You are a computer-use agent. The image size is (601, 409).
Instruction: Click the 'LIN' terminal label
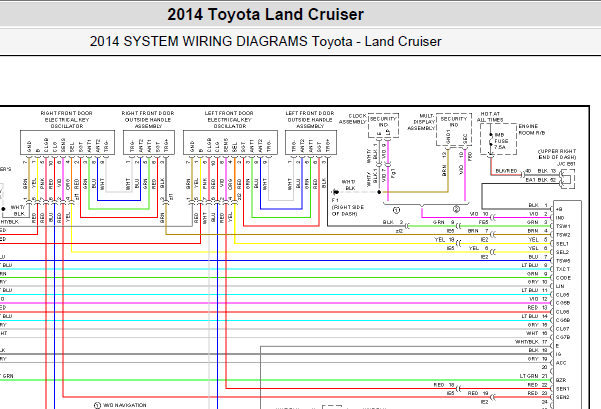(x=560, y=286)
